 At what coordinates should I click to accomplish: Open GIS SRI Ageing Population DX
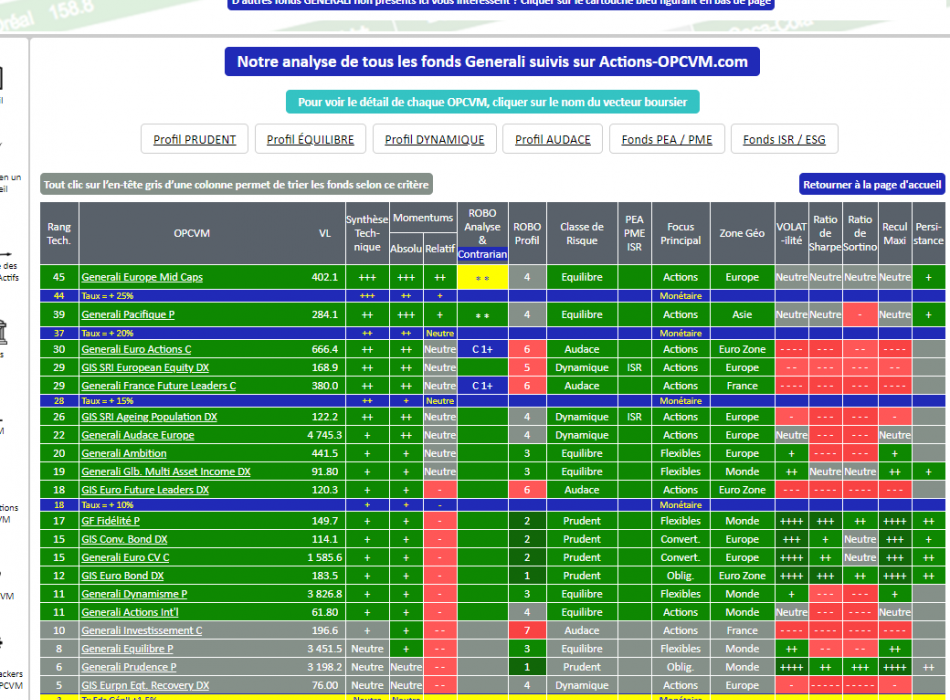tap(149, 417)
